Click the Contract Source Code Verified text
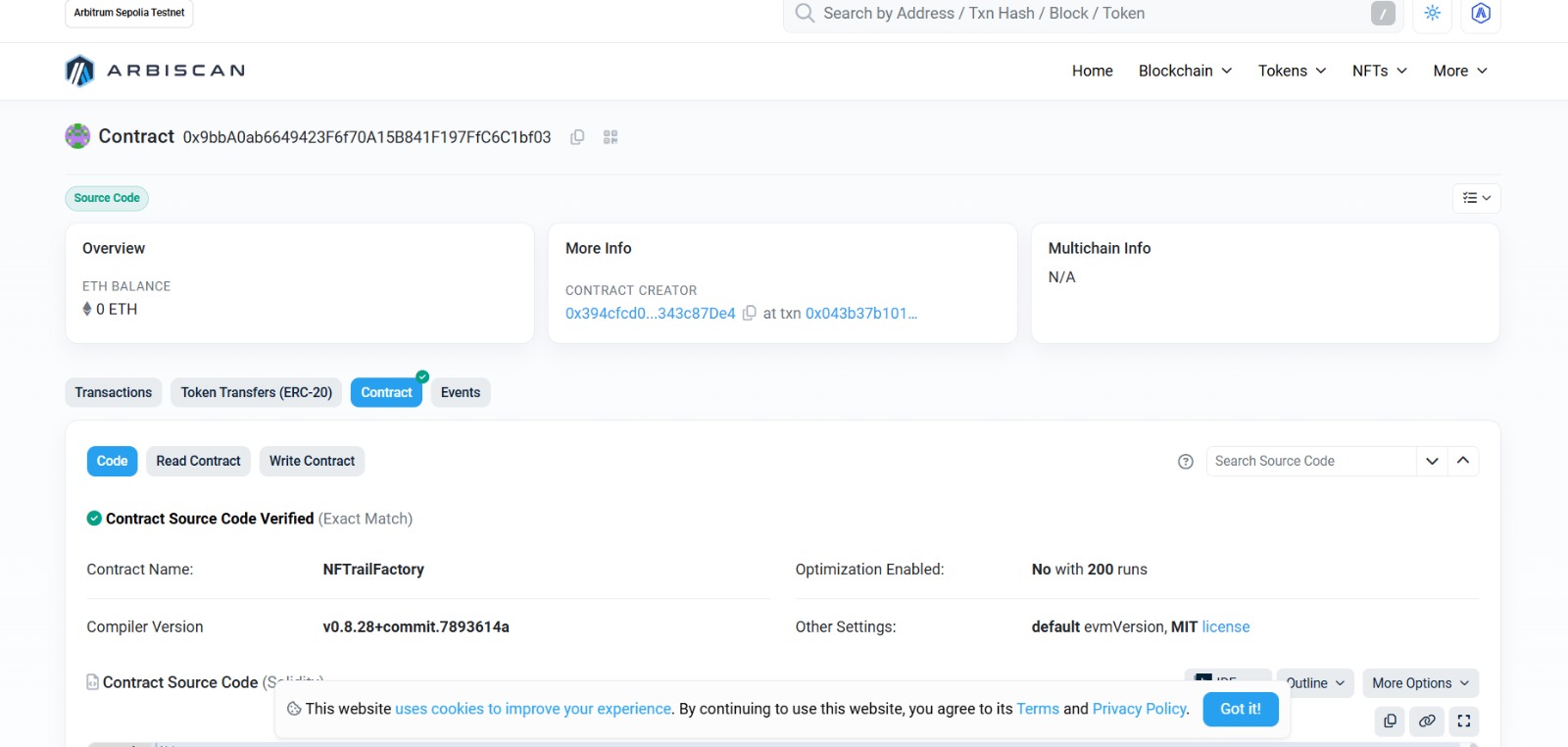This screenshot has height=747, width=1568. (210, 519)
